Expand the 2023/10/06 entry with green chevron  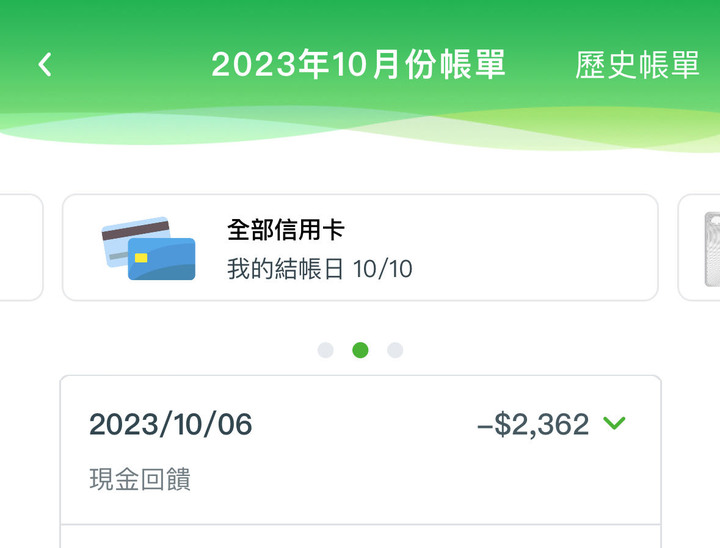coord(614,423)
